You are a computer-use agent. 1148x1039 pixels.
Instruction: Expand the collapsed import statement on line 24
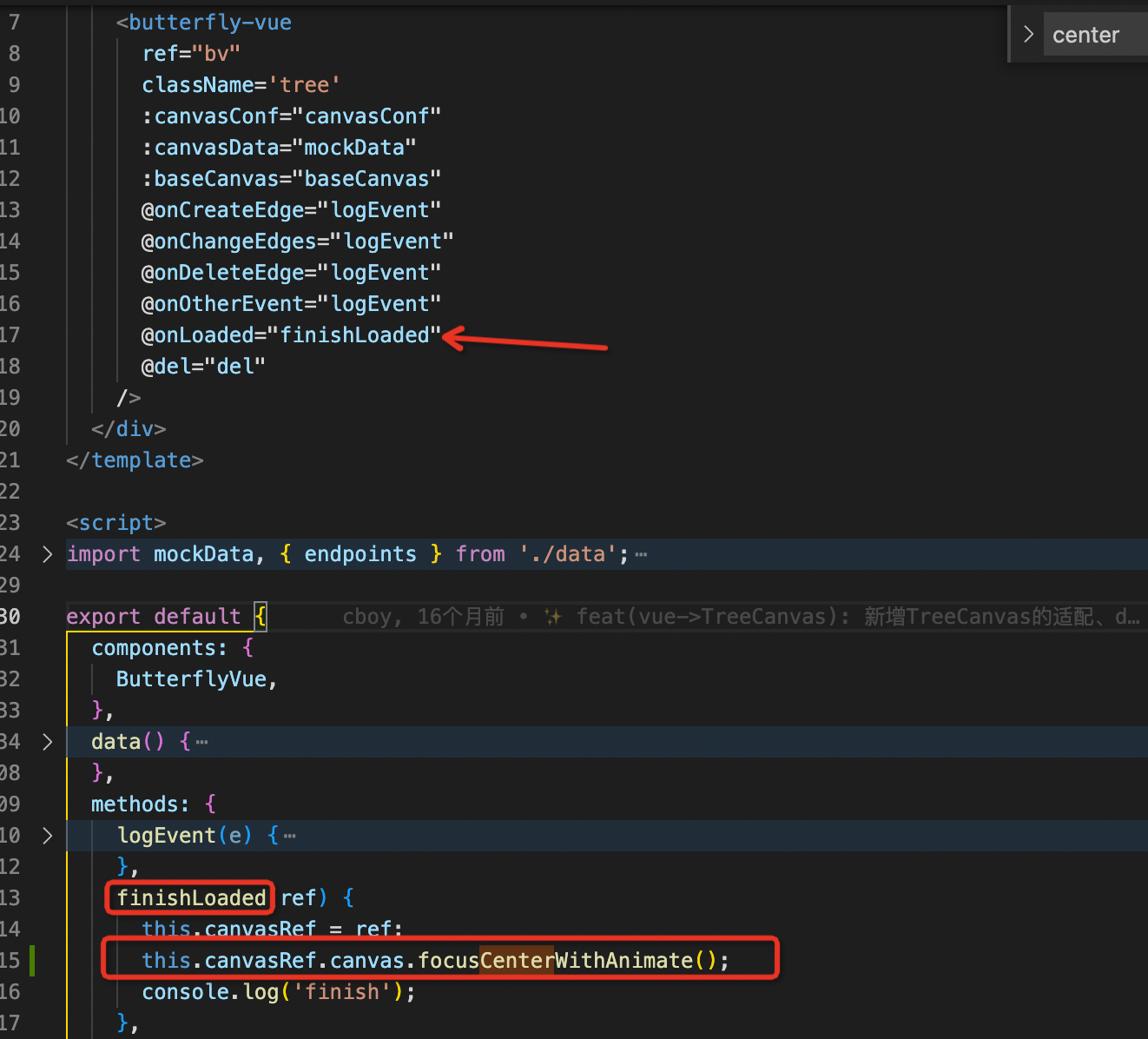(x=47, y=554)
